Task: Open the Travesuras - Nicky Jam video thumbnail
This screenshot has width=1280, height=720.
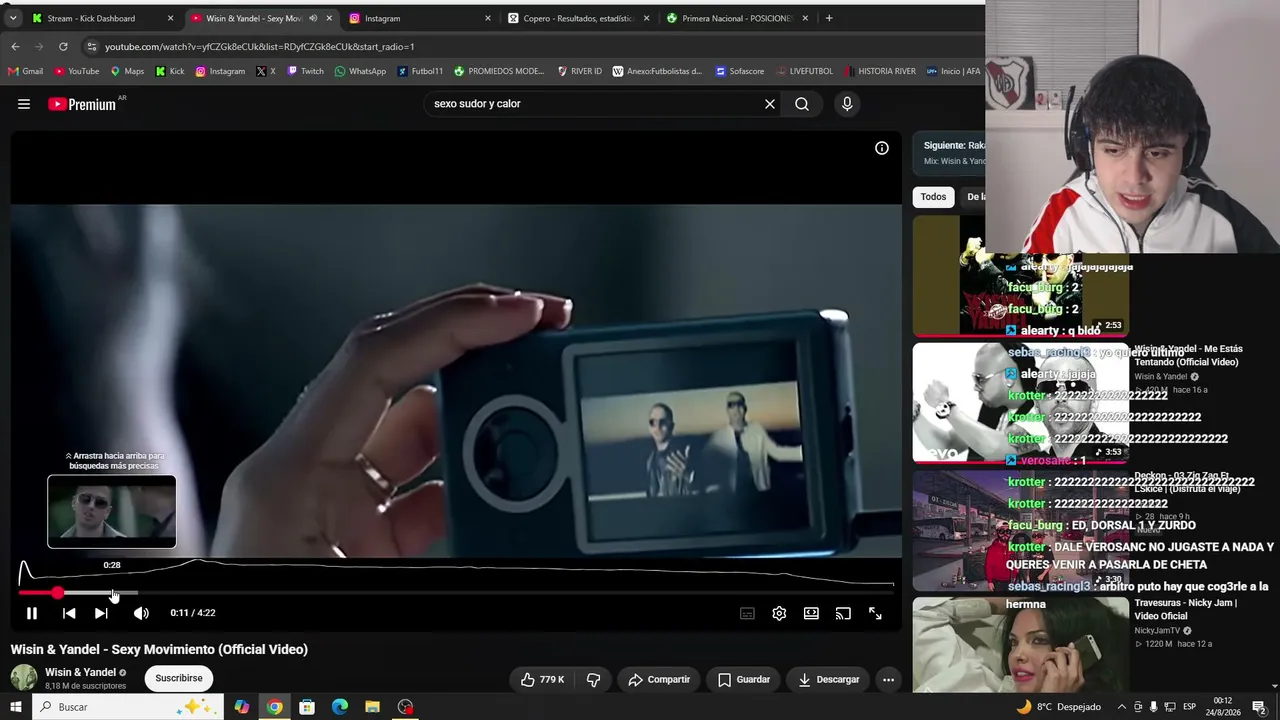Action: click(1020, 645)
